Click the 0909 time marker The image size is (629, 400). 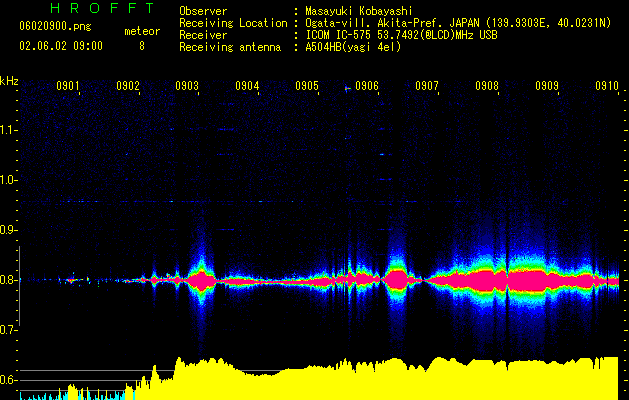tap(547, 86)
